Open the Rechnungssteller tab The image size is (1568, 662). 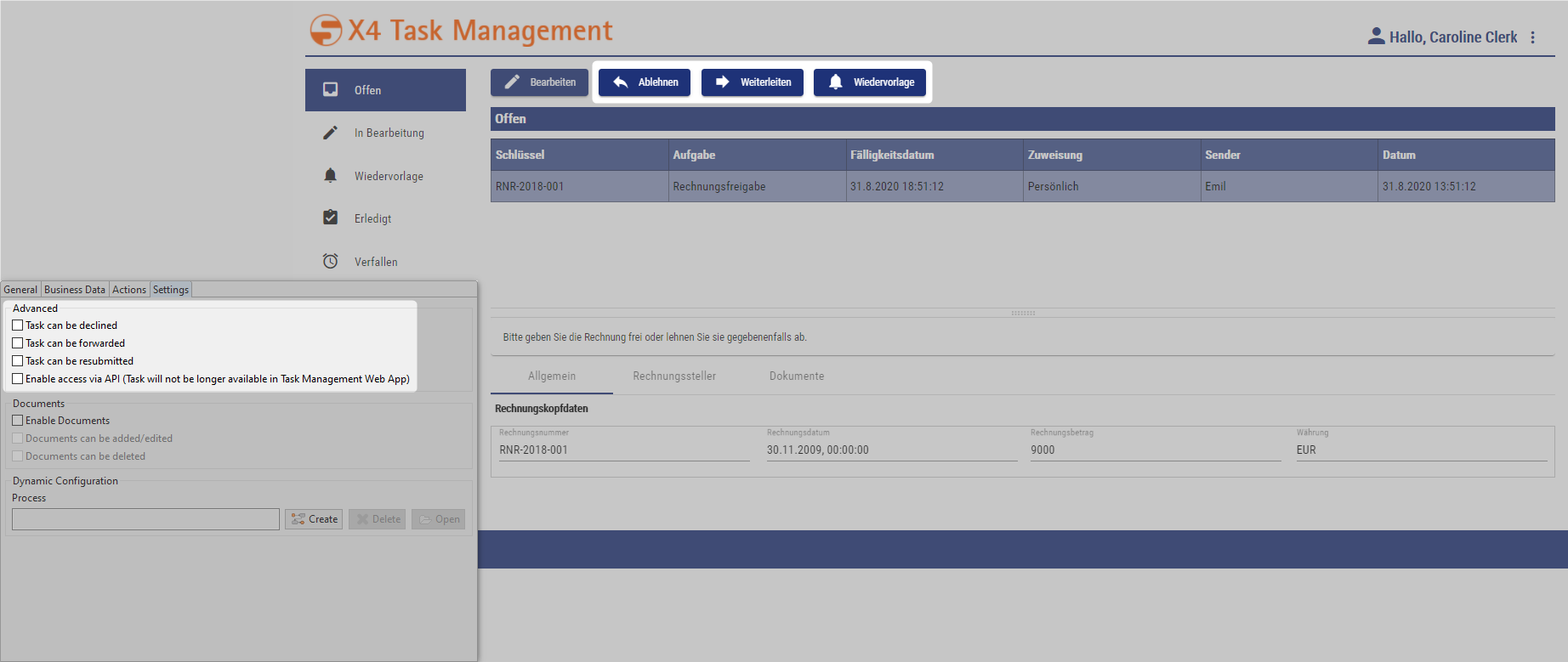[x=674, y=376]
